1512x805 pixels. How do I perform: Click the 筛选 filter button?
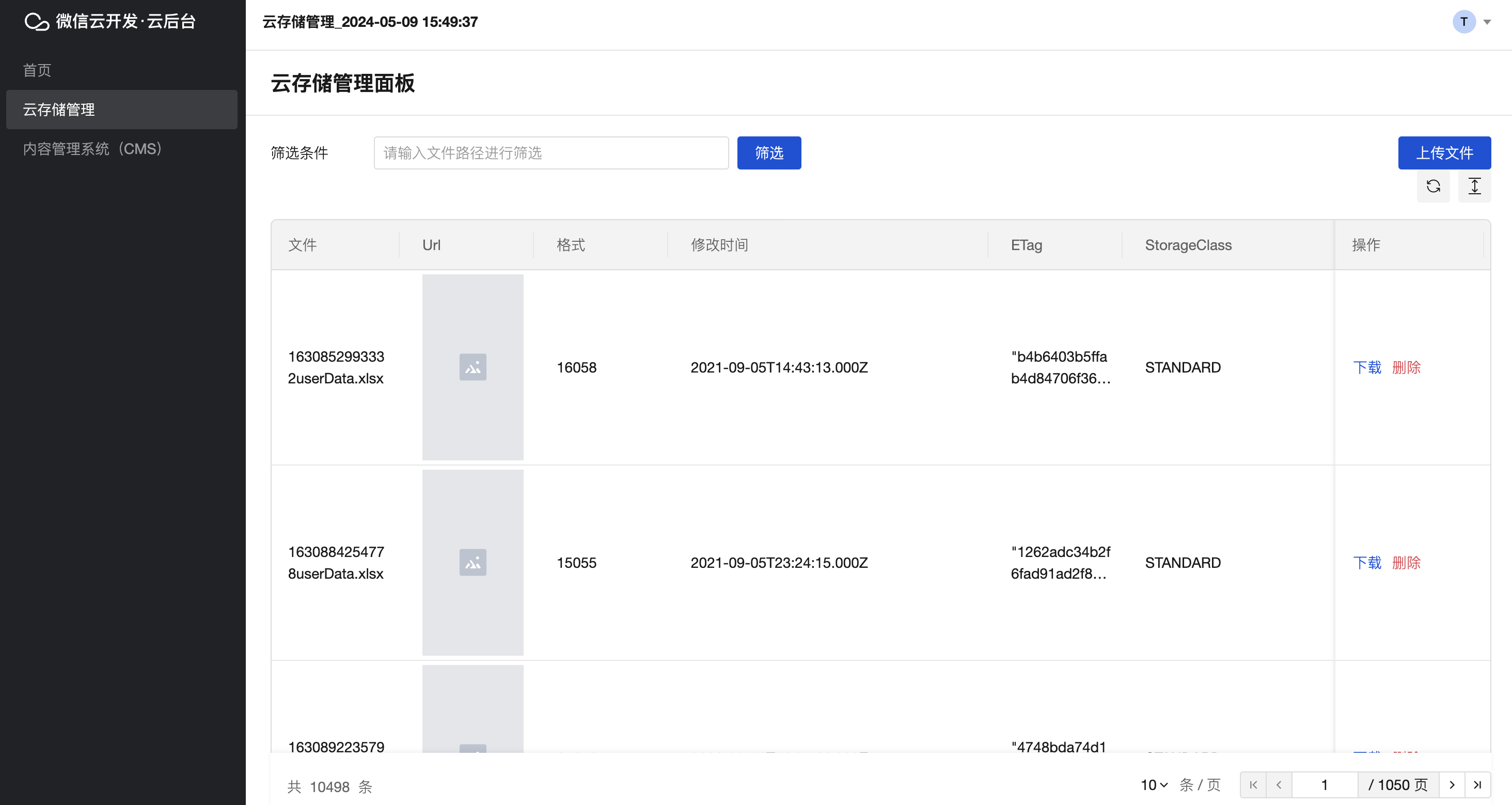(768, 152)
